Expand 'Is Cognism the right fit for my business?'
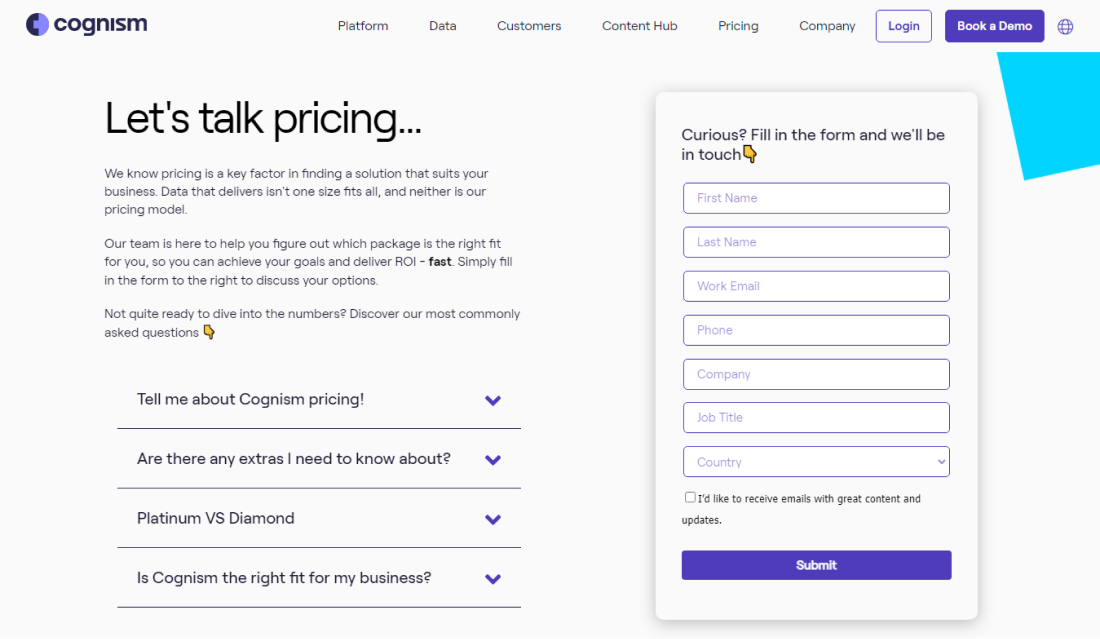The image size is (1100, 639). pyautogui.click(x=492, y=579)
